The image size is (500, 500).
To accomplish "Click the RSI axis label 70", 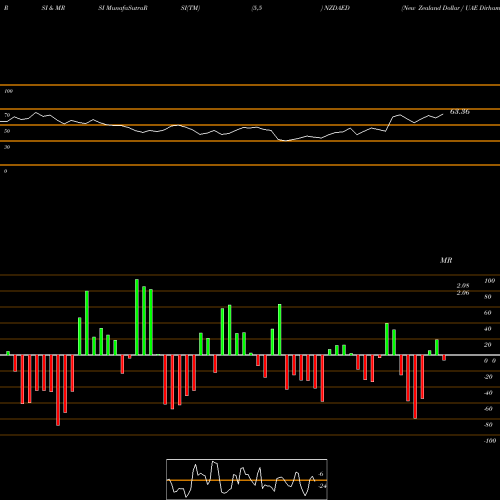I will point(7,115).
